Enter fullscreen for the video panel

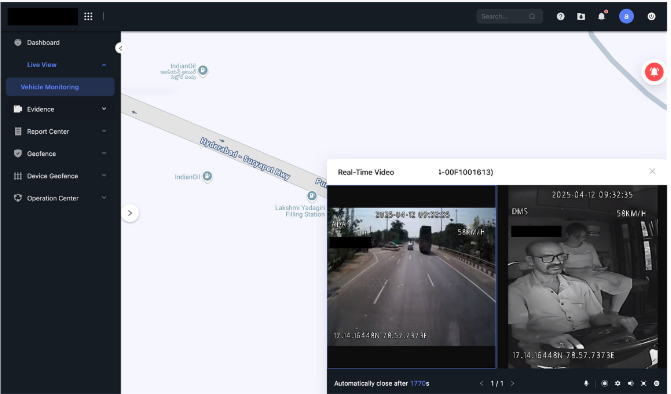point(643,383)
